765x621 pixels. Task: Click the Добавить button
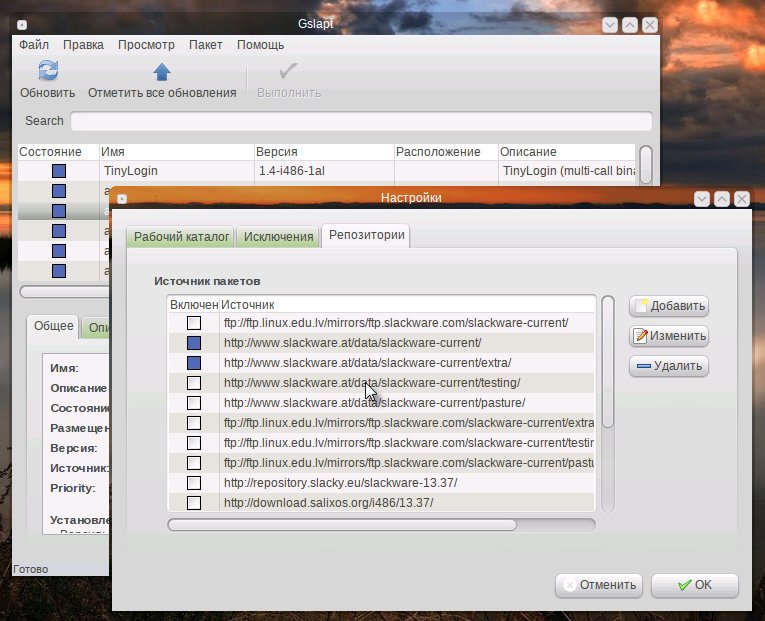pyautogui.click(x=669, y=306)
